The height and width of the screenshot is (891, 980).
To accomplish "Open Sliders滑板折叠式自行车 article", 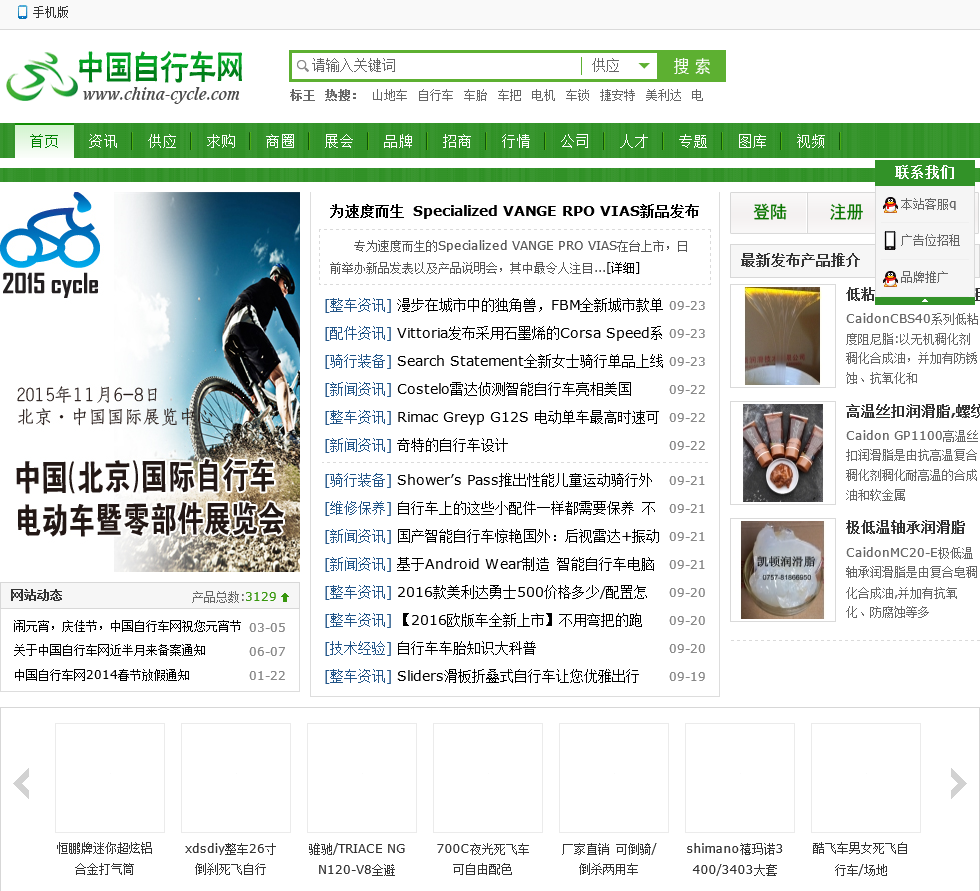I will 518,676.
